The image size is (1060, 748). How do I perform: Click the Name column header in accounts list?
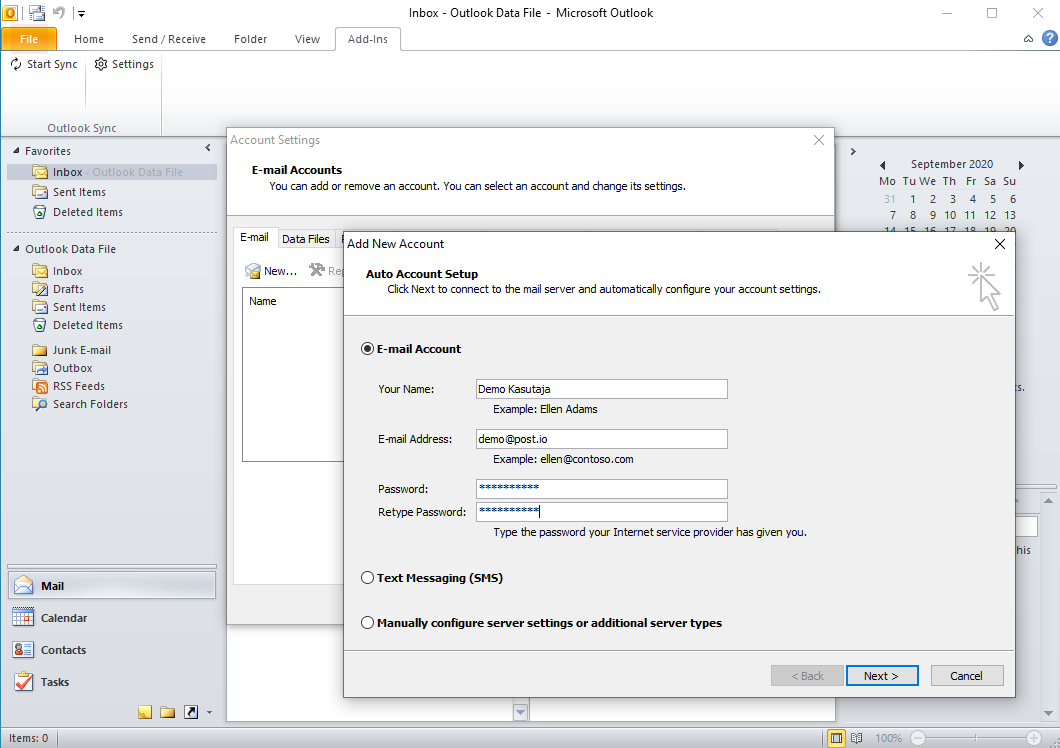coord(262,302)
